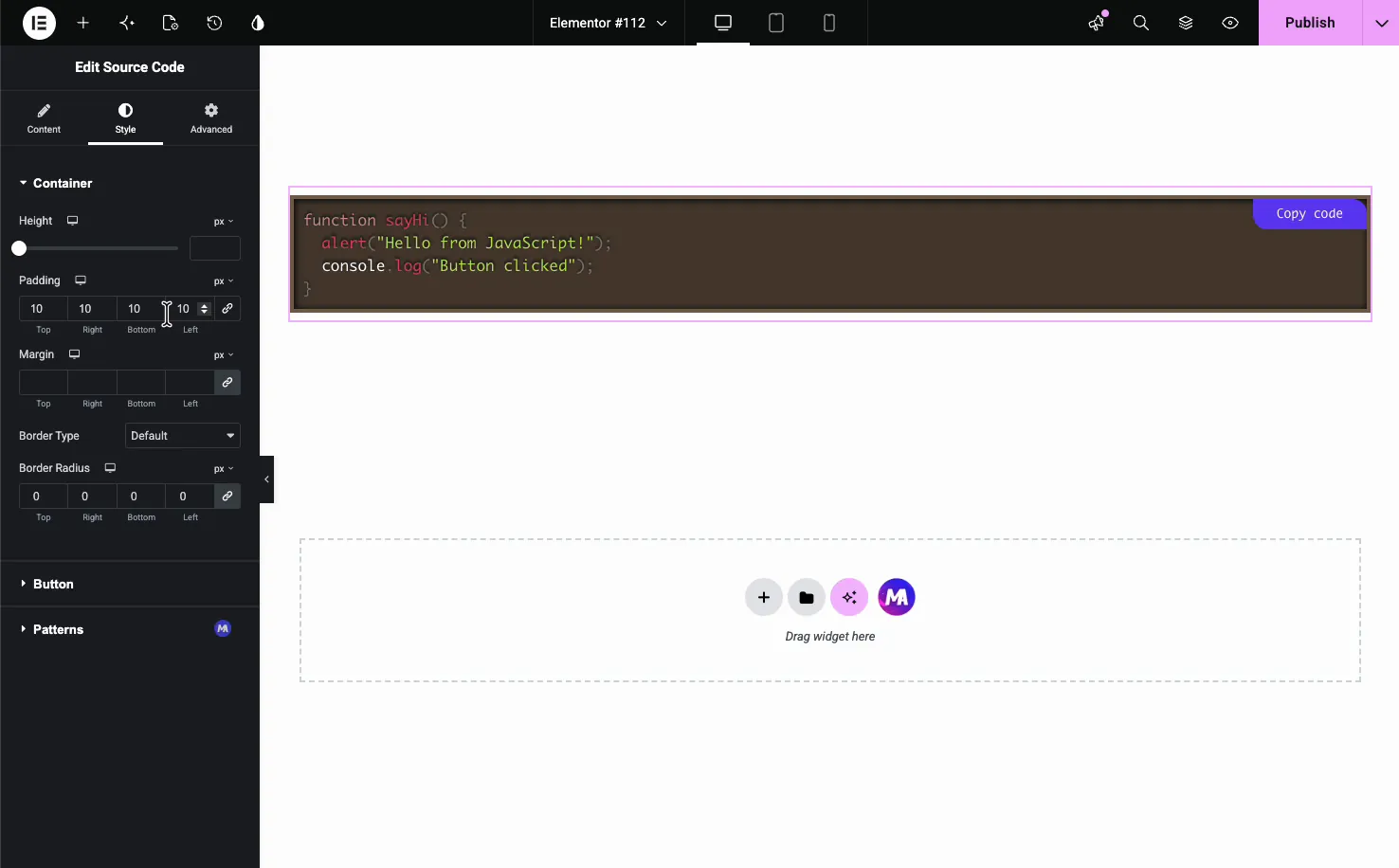Select the Style tab

(125, 118)
